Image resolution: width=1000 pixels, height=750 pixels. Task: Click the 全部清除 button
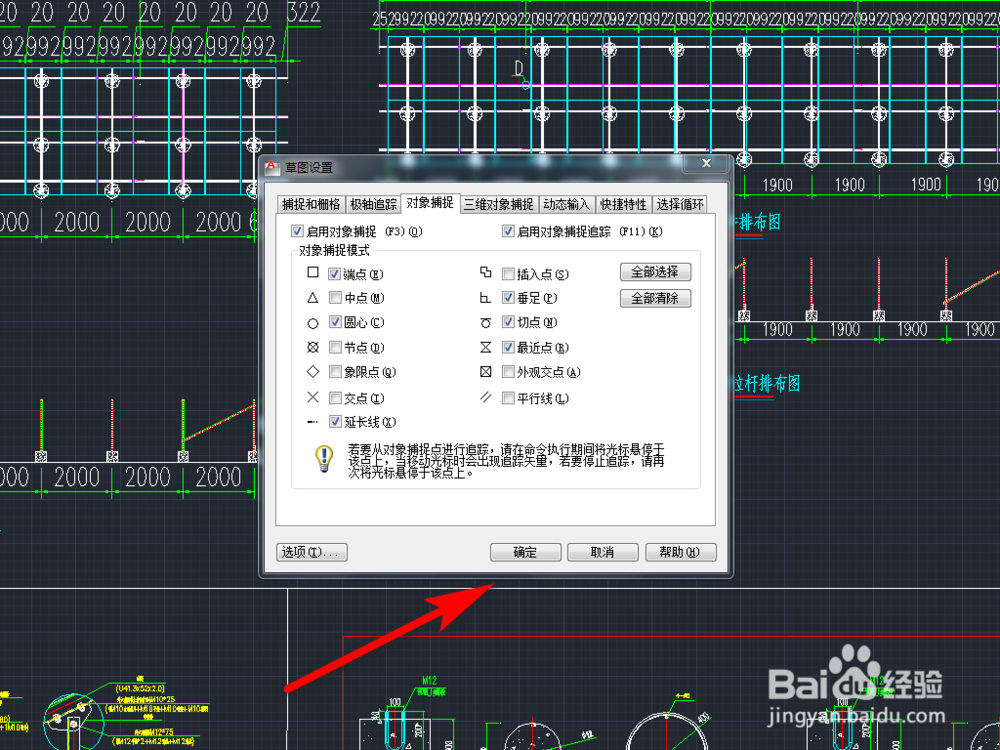pos(655,298)
